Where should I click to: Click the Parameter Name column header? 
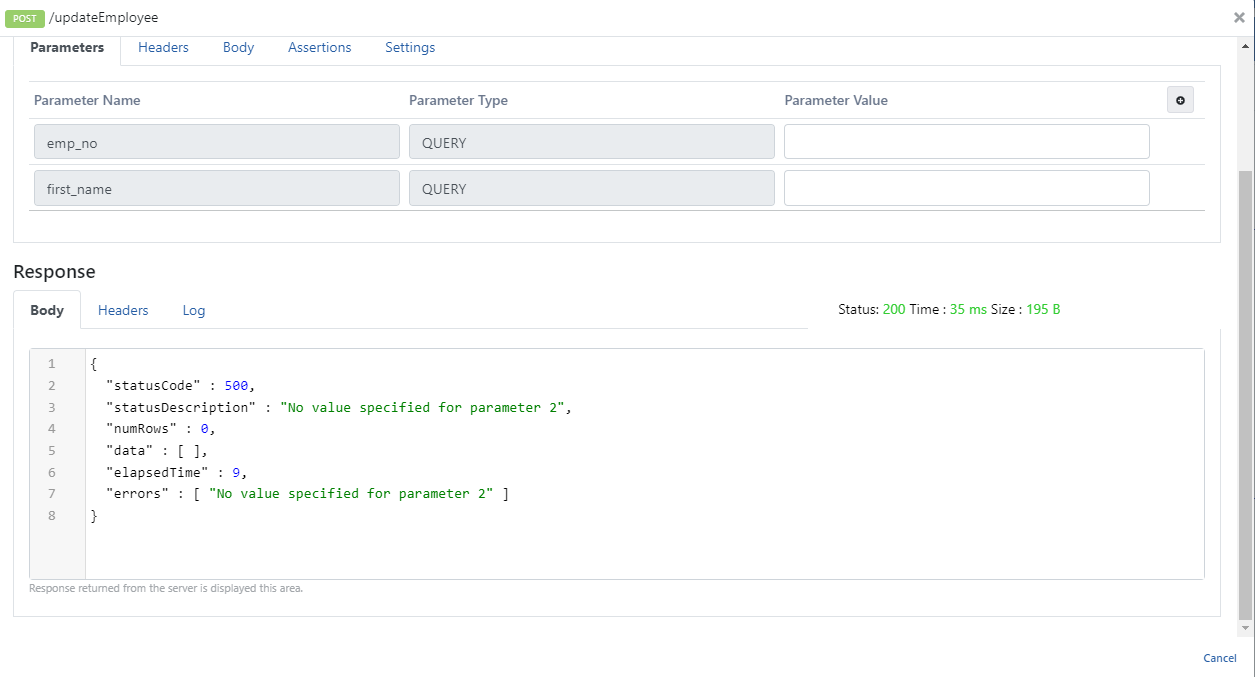click(x=87, y=100)
